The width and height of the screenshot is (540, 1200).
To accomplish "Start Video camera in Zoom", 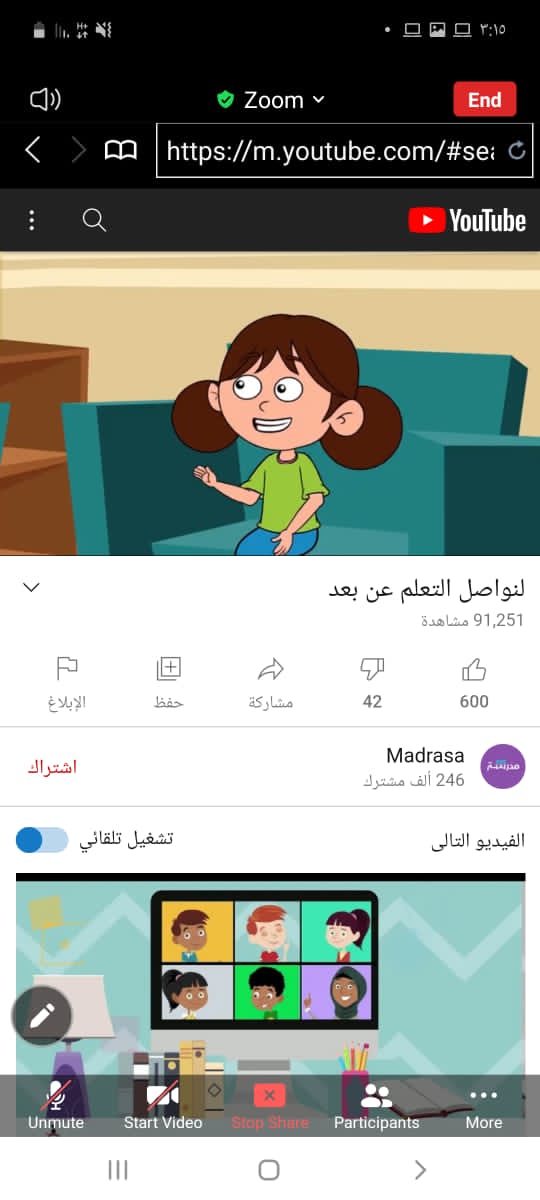I will (x=163, y=1106).
